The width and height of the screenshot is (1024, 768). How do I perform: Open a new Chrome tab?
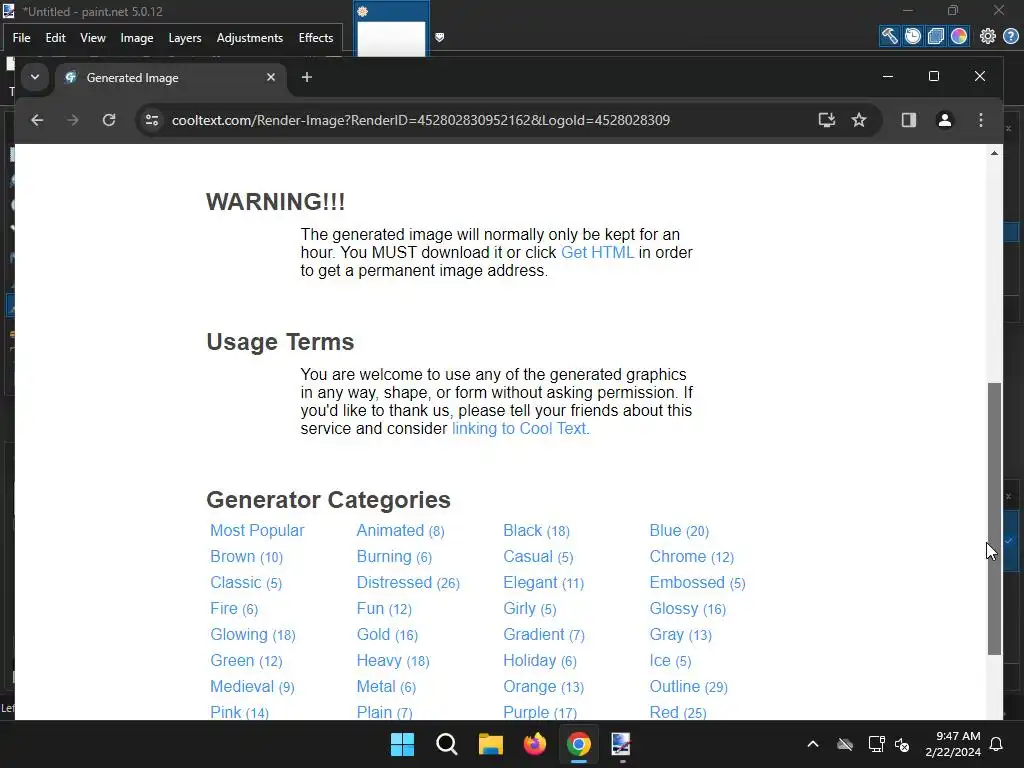pyautogui.click(x=306, y=77)
